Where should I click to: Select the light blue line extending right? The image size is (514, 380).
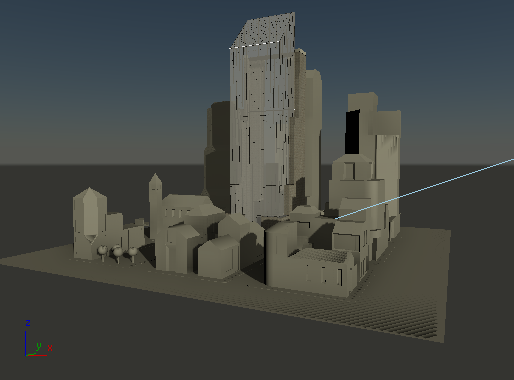(x=425, y=189)
